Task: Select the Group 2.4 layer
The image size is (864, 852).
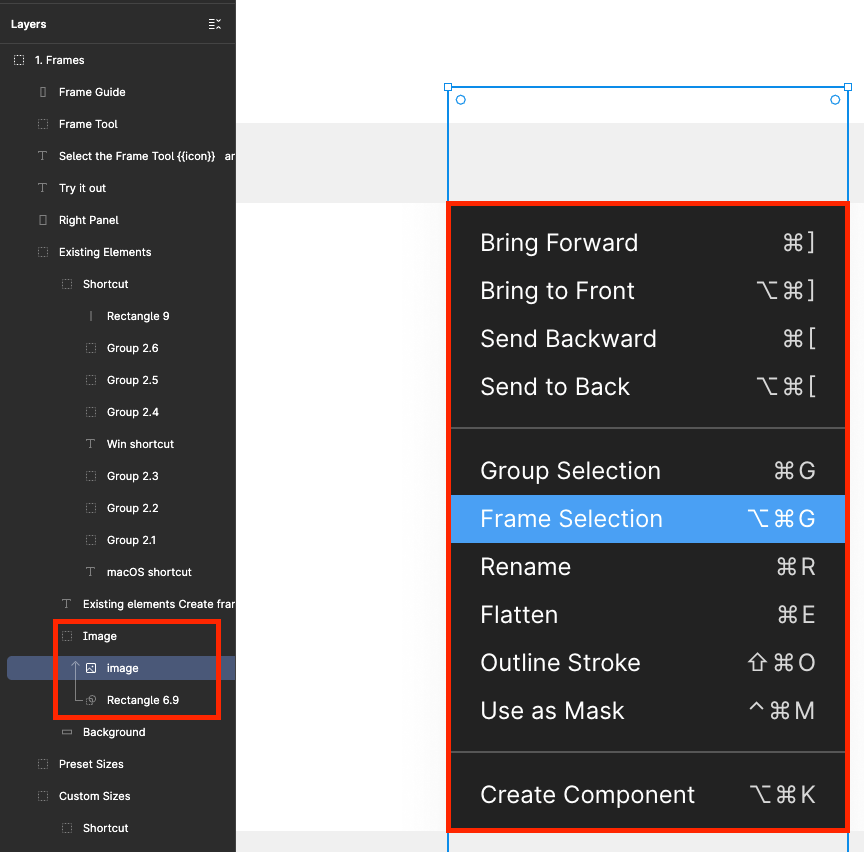Action: pyautogui.click(x=132, y=412)
